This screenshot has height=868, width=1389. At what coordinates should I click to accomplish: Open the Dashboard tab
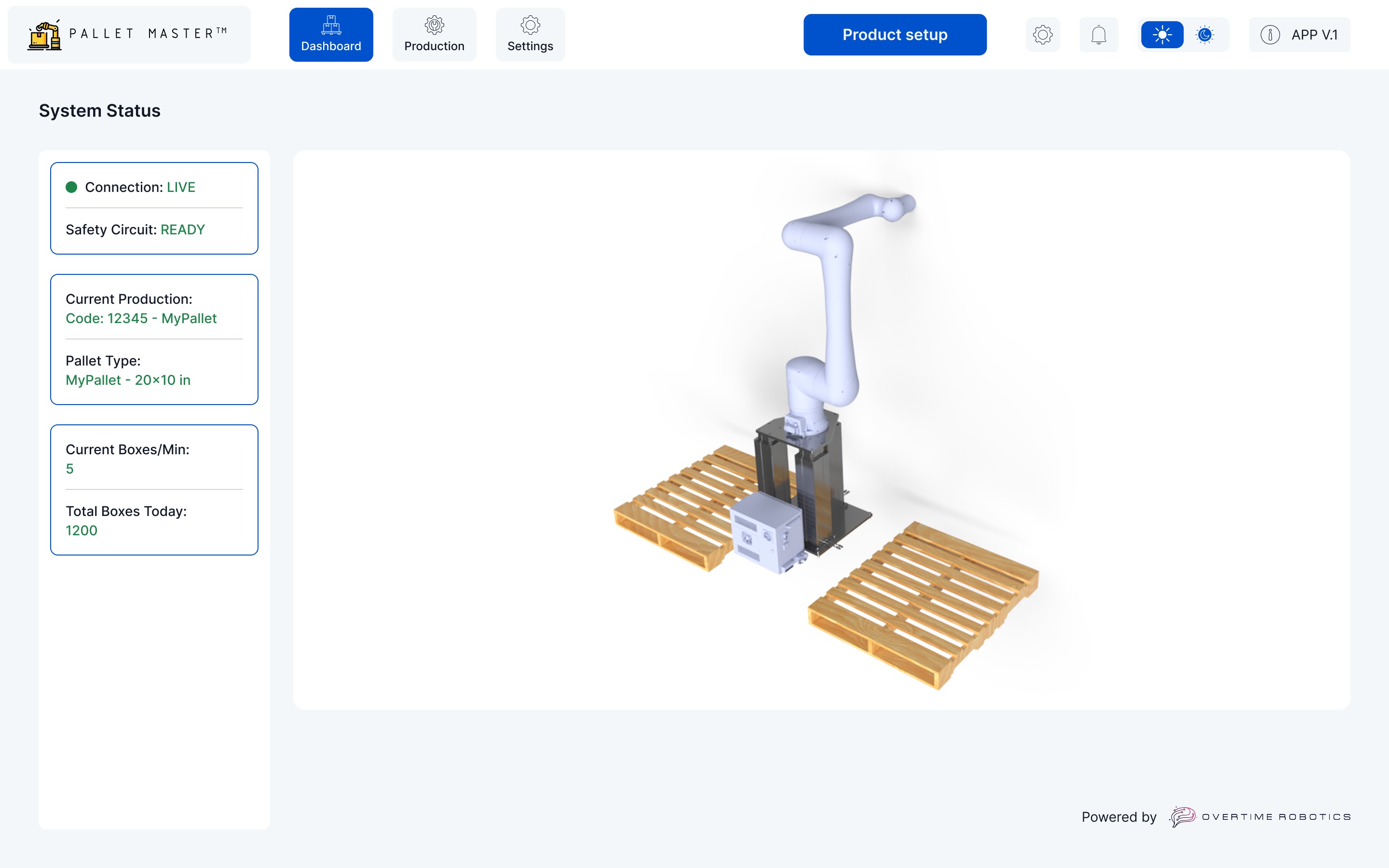[331, 34]
